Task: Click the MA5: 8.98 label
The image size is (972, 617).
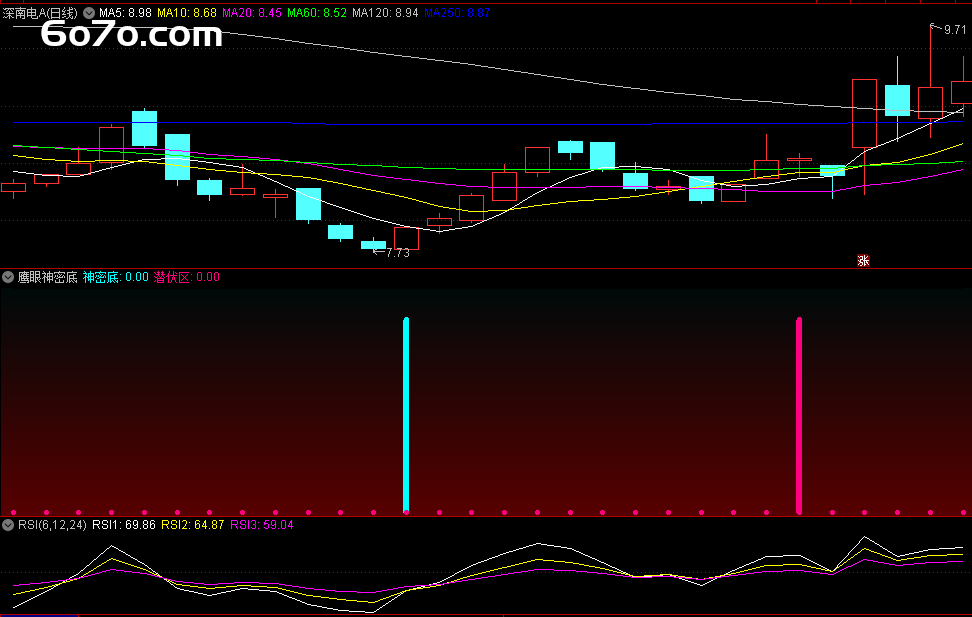Action: [125, 13]
